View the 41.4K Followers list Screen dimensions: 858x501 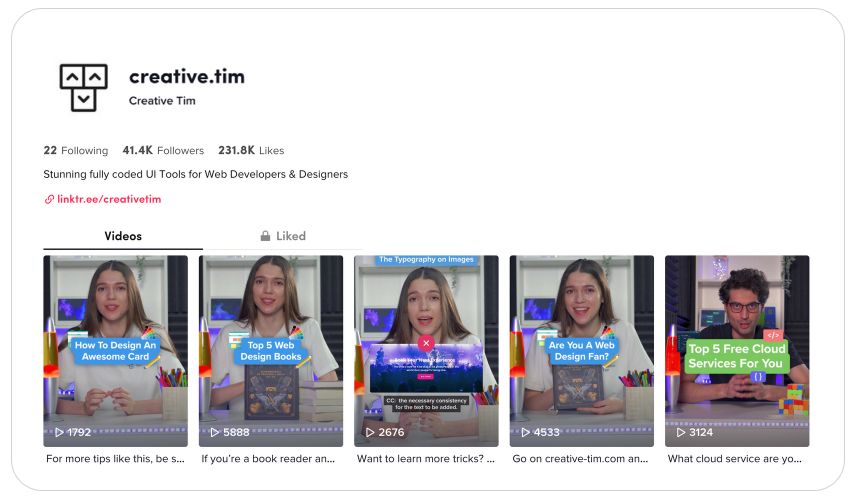coord(163,151)
